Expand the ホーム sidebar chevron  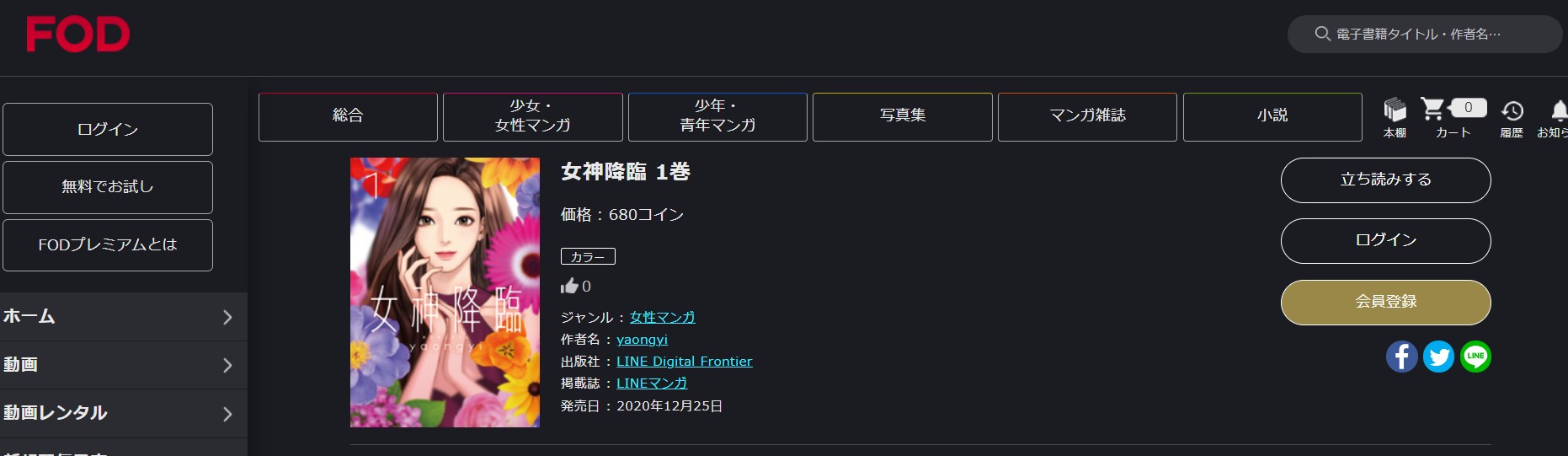(x=227, y=317)
